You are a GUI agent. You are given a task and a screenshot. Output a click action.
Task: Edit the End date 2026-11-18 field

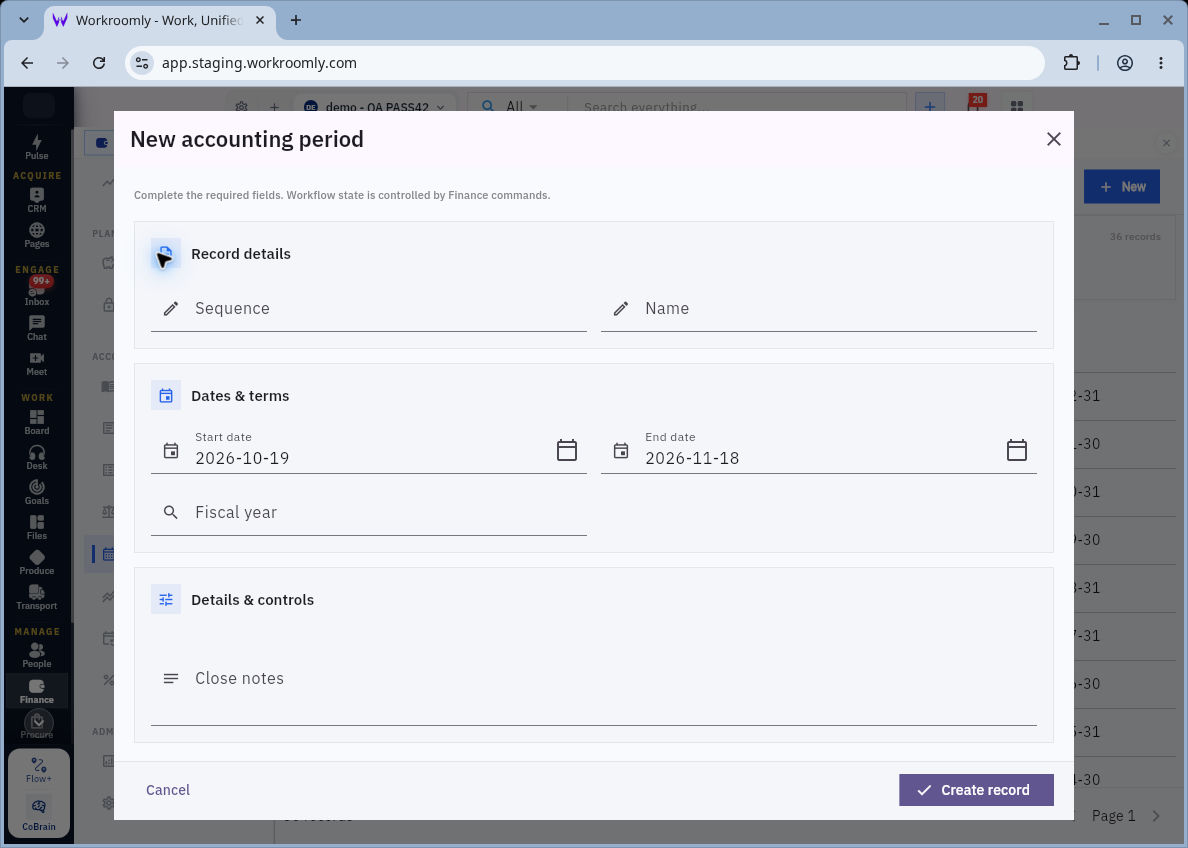pyautogui.click(x=818, y=451)
